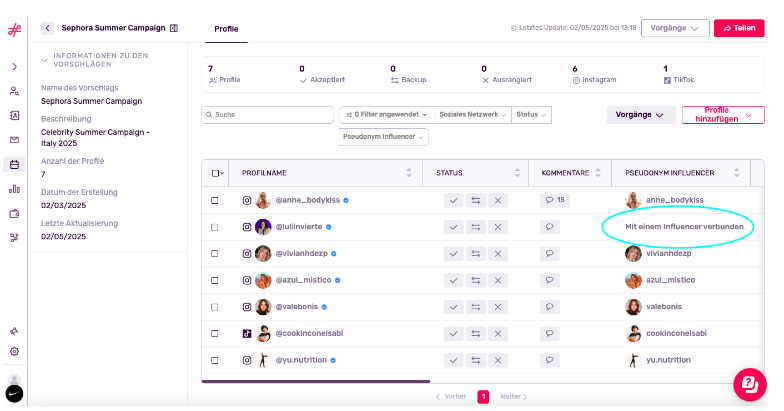784x411 pixels.
Task: Discard @anne_bodykiss with X icon
Action: click(x=498, y=200)
